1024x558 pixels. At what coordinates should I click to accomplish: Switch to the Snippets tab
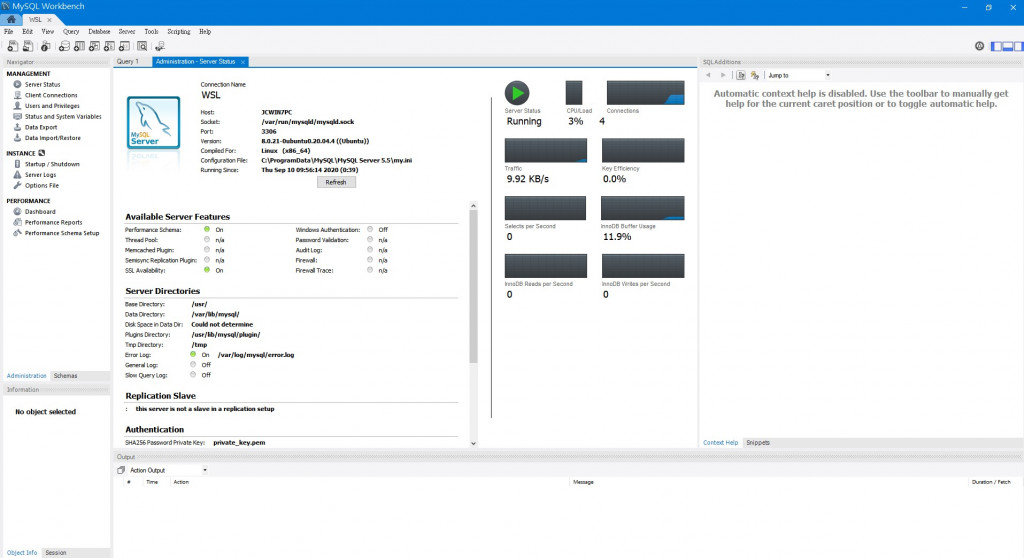click(x=758, y=442)
